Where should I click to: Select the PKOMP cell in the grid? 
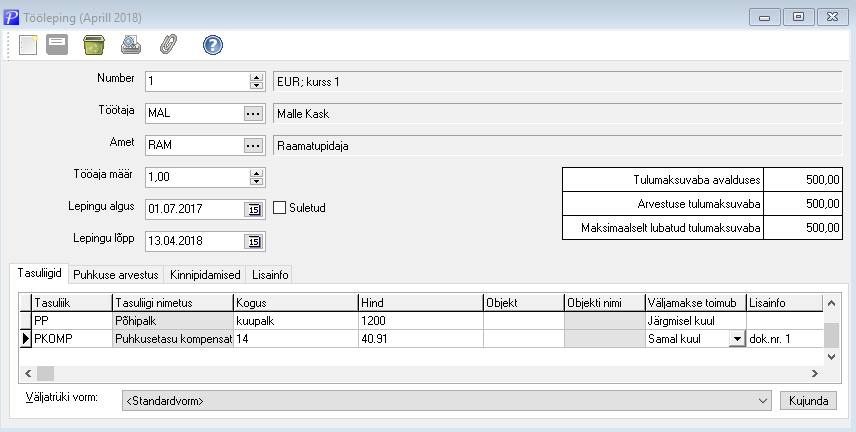click(72, 339)
